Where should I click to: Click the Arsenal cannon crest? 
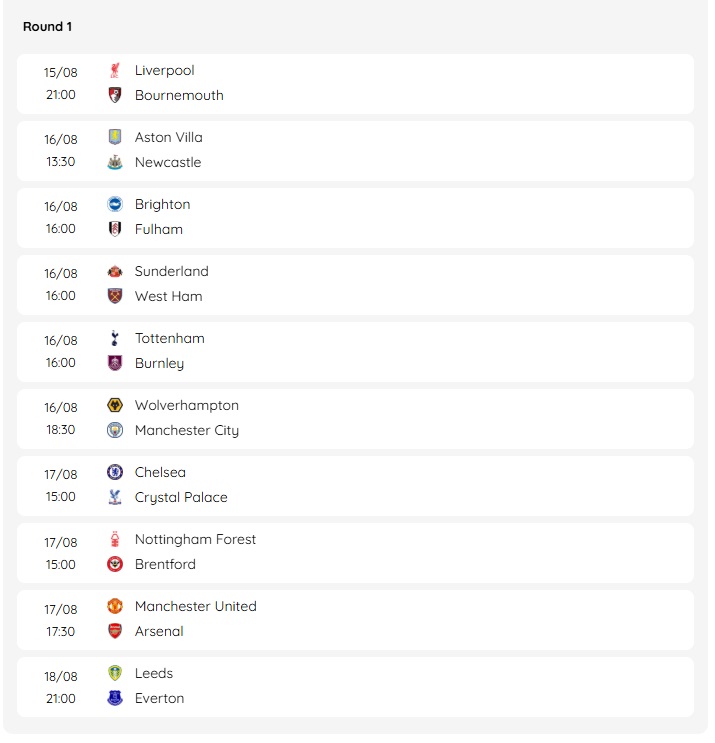click(x=115, y=631)
